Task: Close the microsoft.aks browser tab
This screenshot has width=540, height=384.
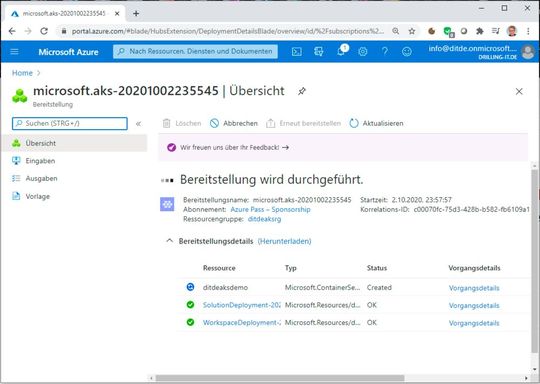Action: coord(117,13)
